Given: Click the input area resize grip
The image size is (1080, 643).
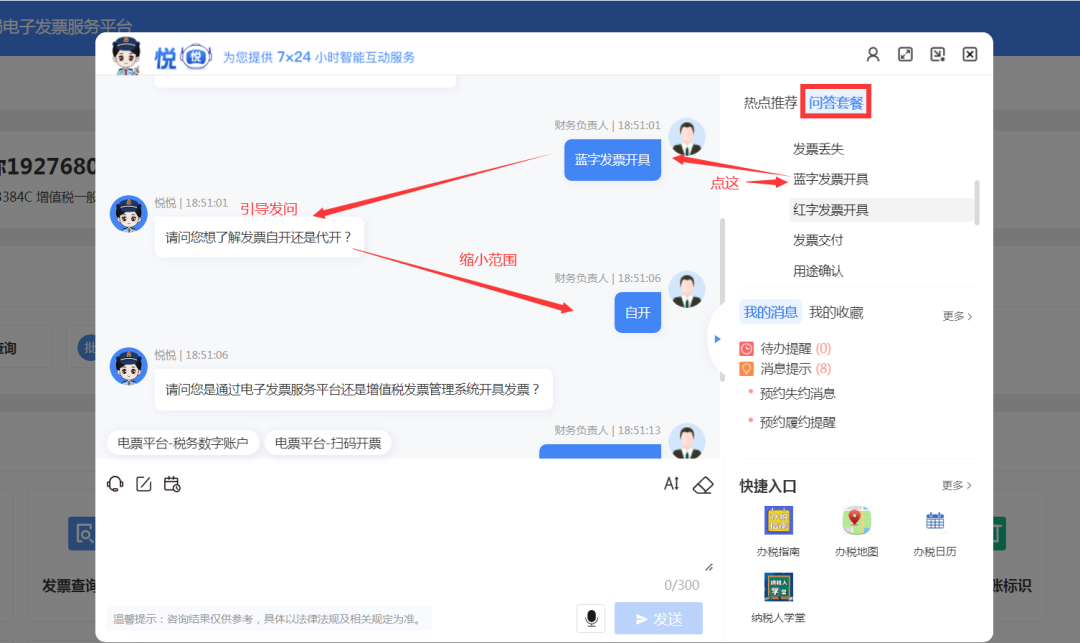Looking at the screenshot, I should [x=709, y=567].
